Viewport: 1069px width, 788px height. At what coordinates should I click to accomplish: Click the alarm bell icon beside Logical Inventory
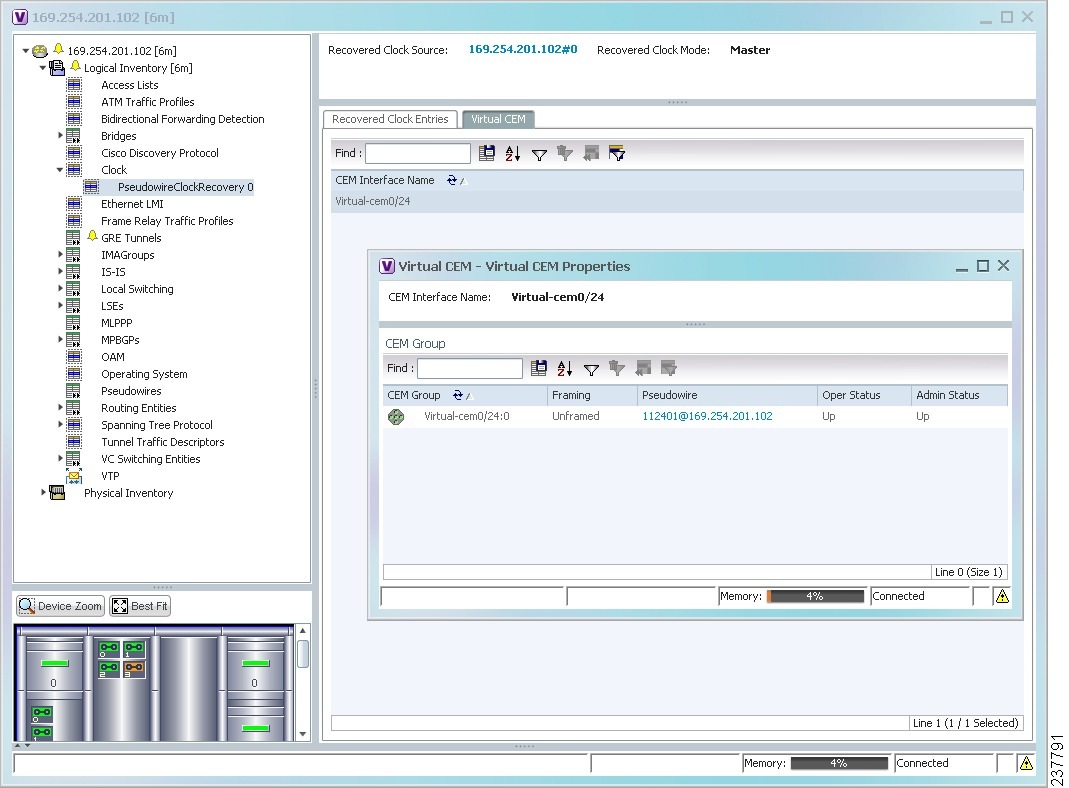[76, 66]
